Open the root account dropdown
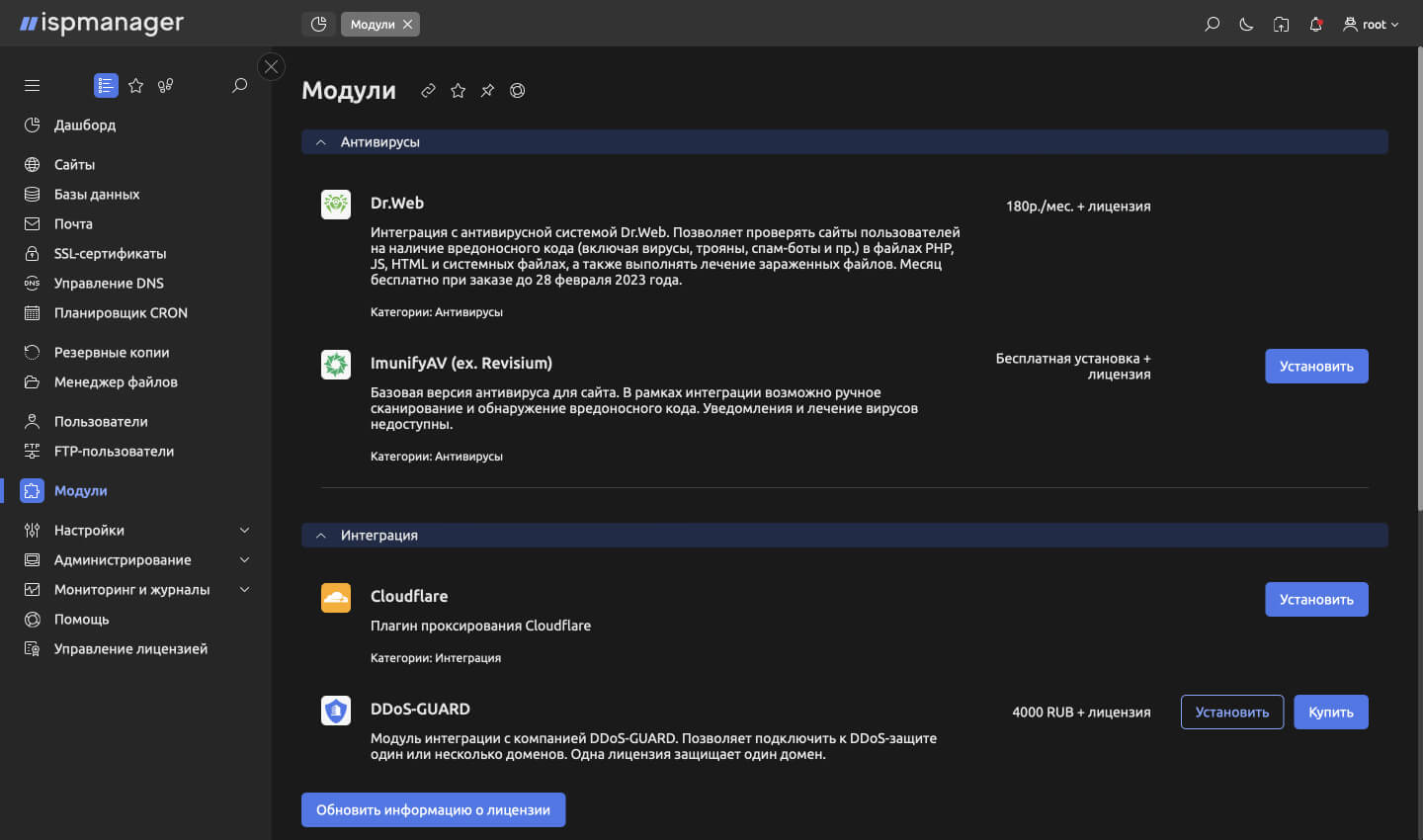This screenshot has width=1423, height=840. point(1372,24)
